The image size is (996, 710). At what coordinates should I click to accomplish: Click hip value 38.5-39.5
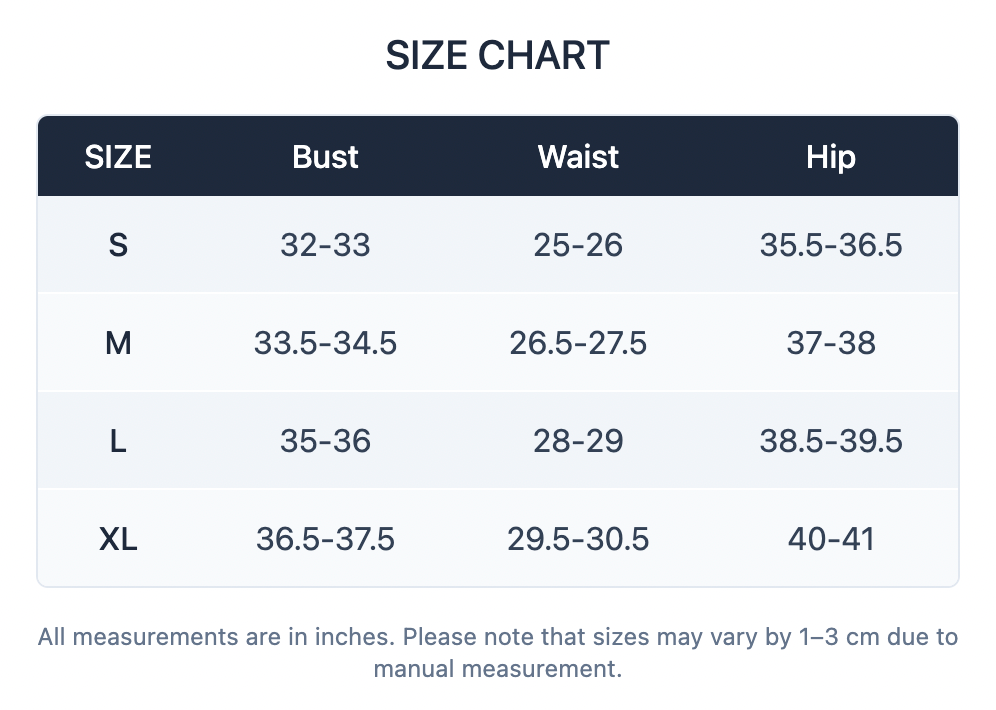(831, 441)
